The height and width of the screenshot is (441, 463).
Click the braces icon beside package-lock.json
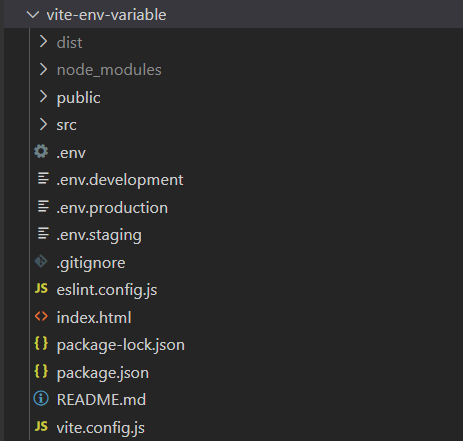tap(41, 344)
